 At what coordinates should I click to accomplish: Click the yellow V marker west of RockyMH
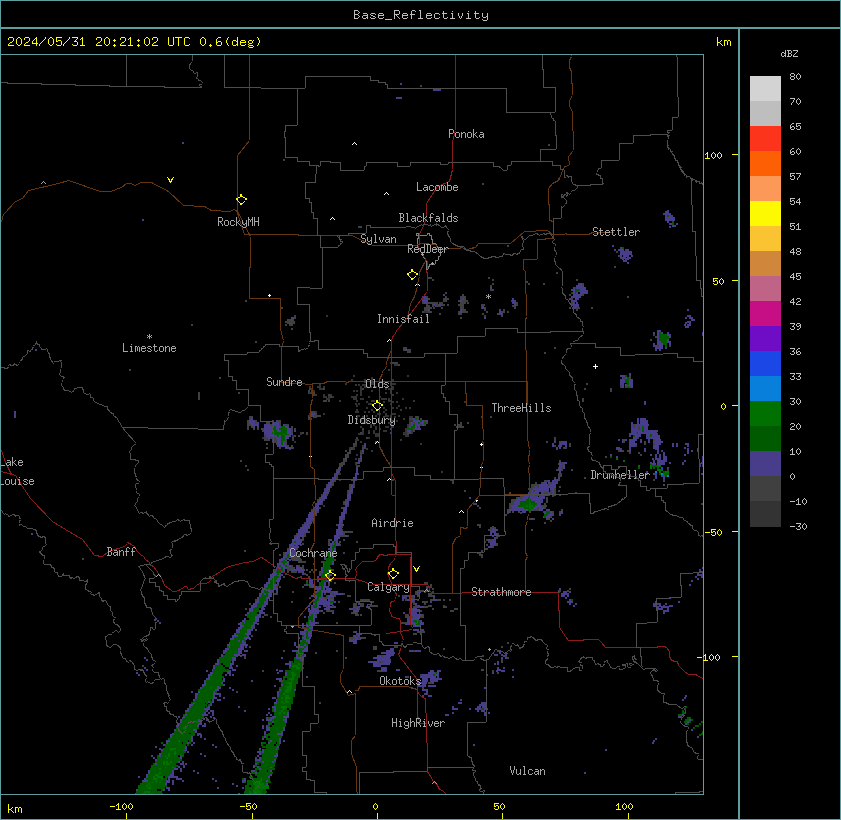tap(170, 180)
